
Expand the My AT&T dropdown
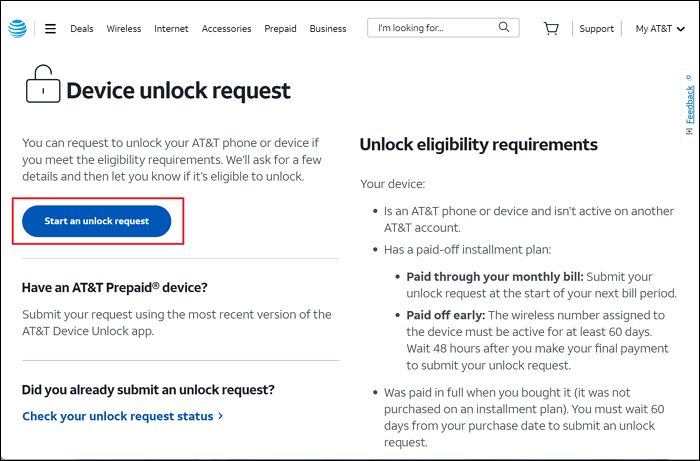pos(660,28)
